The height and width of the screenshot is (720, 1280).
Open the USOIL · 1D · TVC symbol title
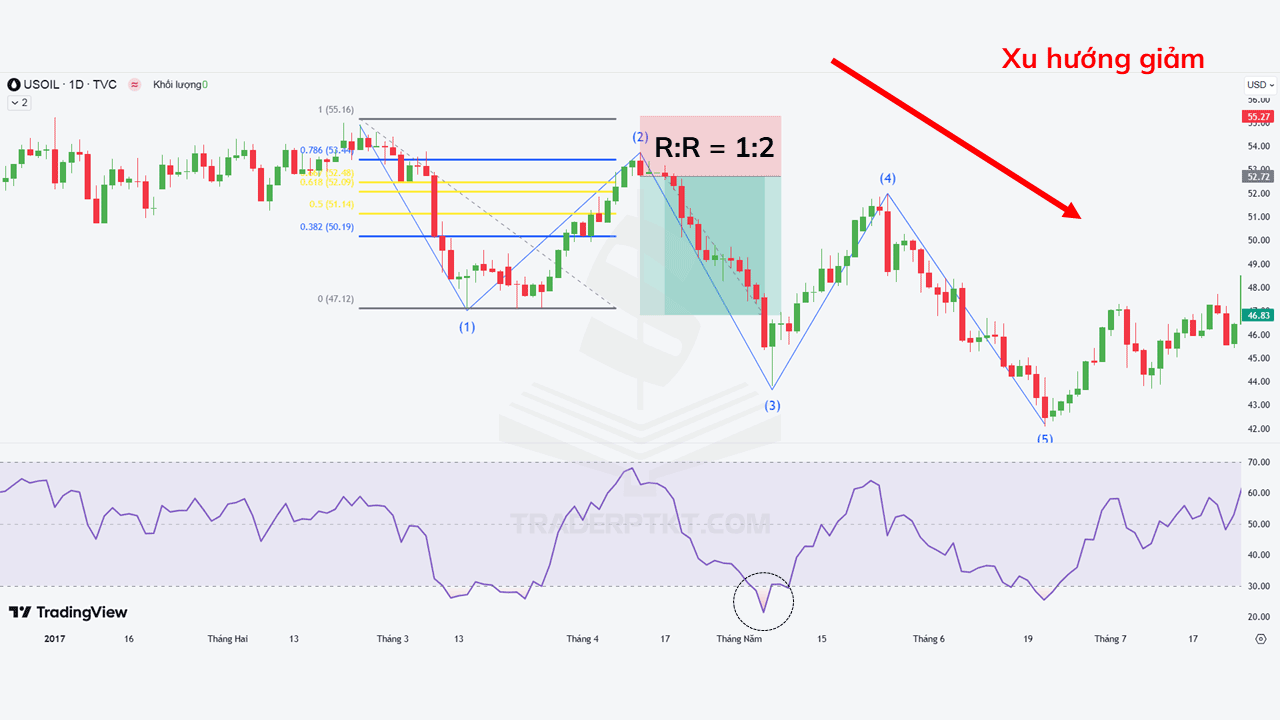tap(70, 85)
